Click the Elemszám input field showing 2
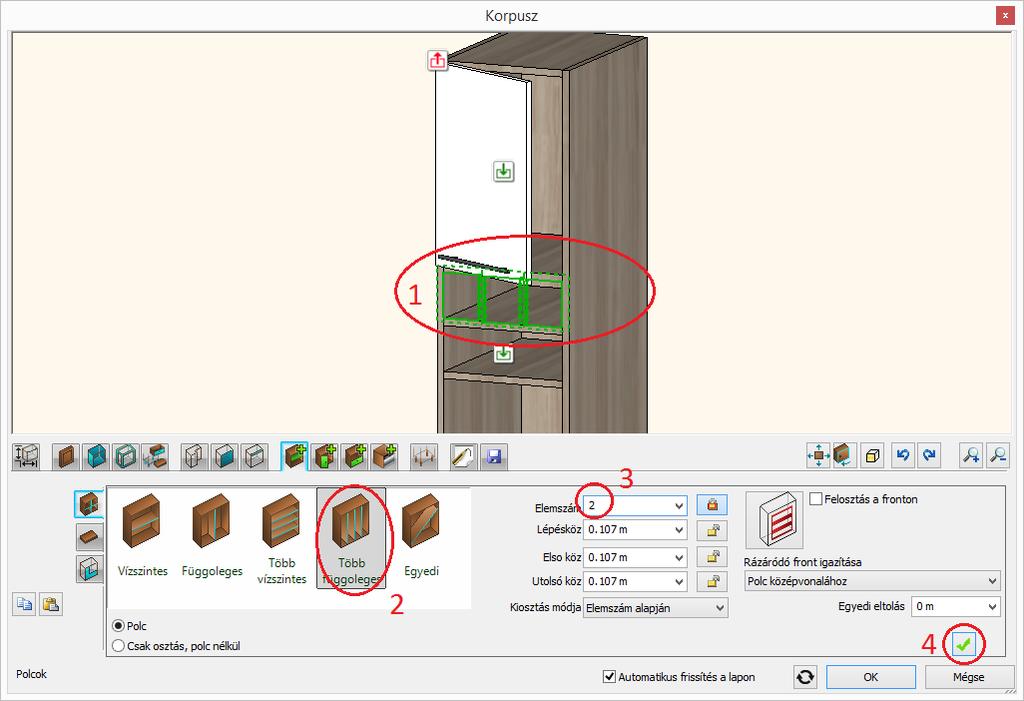The width and height of the screenshot is (1024, 701). click(628, 505)
